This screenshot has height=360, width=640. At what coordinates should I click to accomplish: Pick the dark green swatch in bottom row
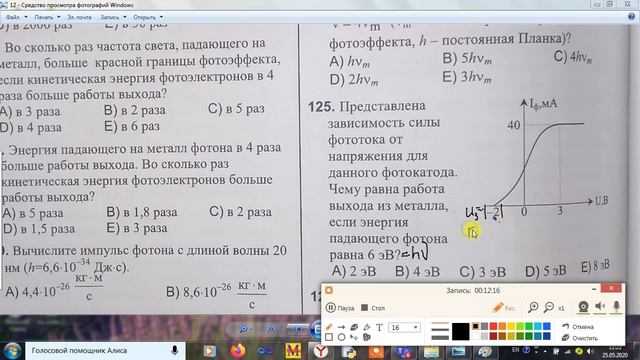(529, 336)
